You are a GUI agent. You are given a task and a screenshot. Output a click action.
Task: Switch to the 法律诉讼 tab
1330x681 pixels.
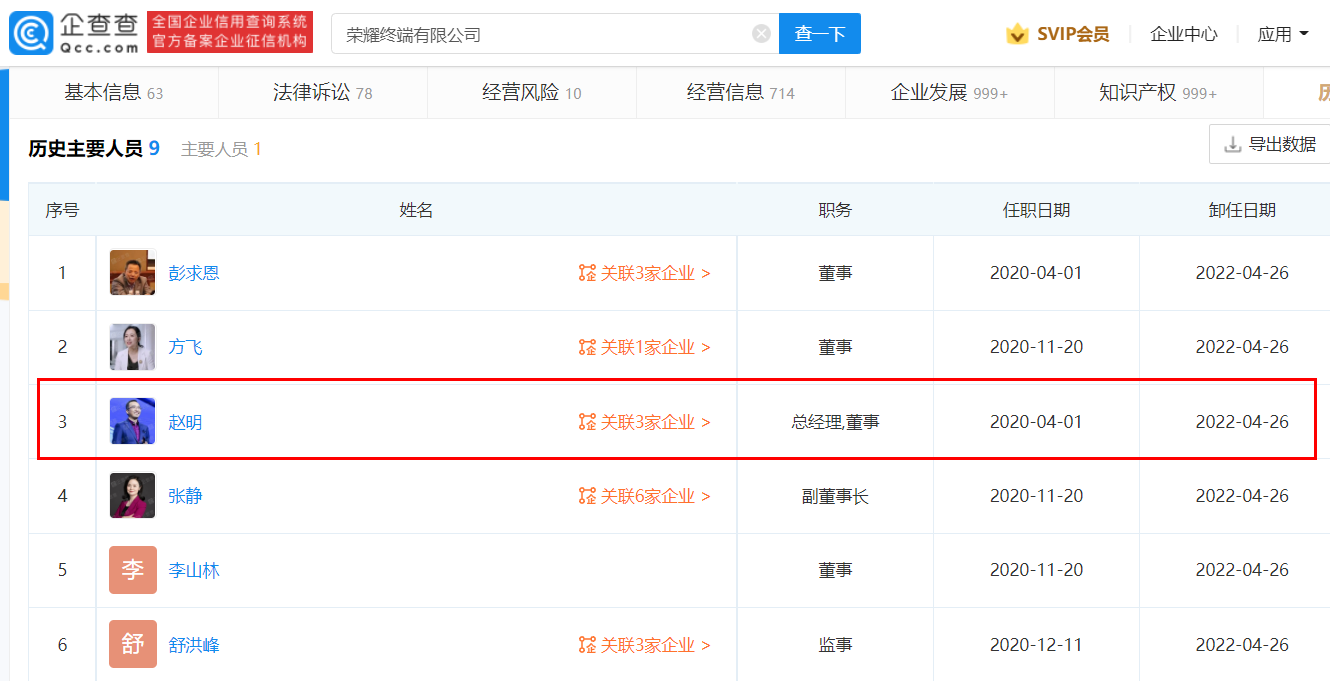tap(322, 93)
